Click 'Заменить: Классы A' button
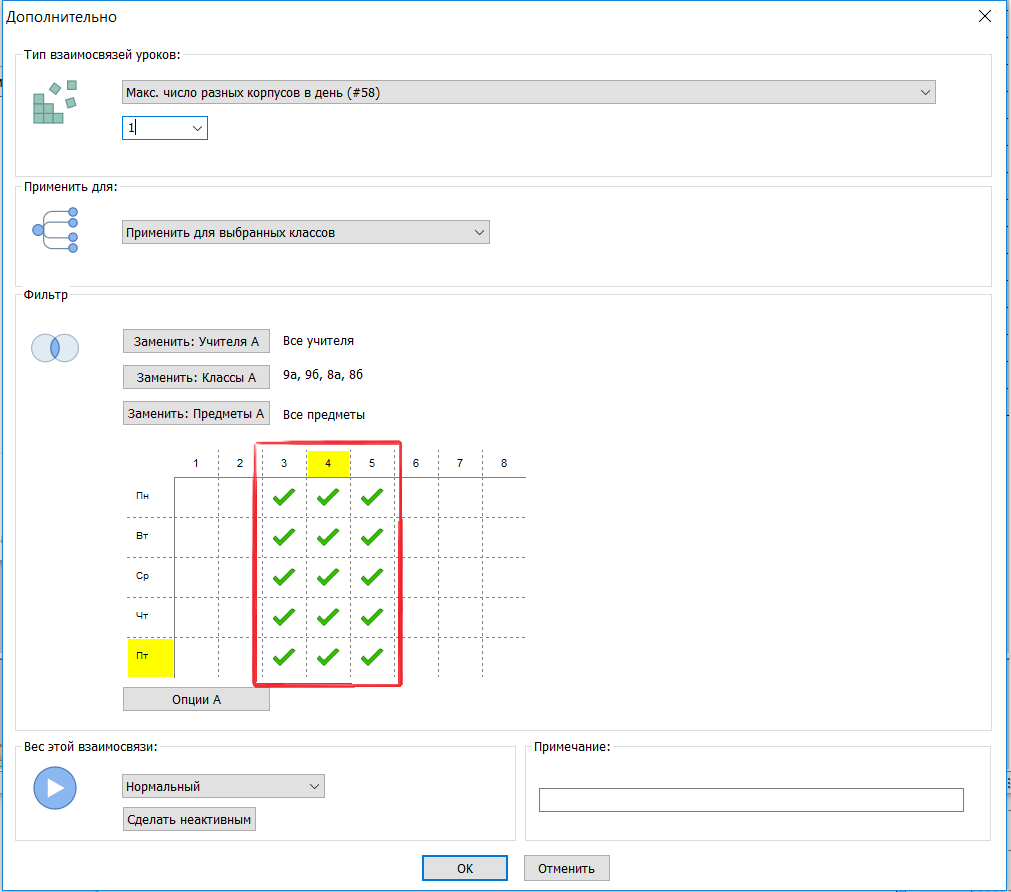1011x892 pixels. click(x=196, y=377)
